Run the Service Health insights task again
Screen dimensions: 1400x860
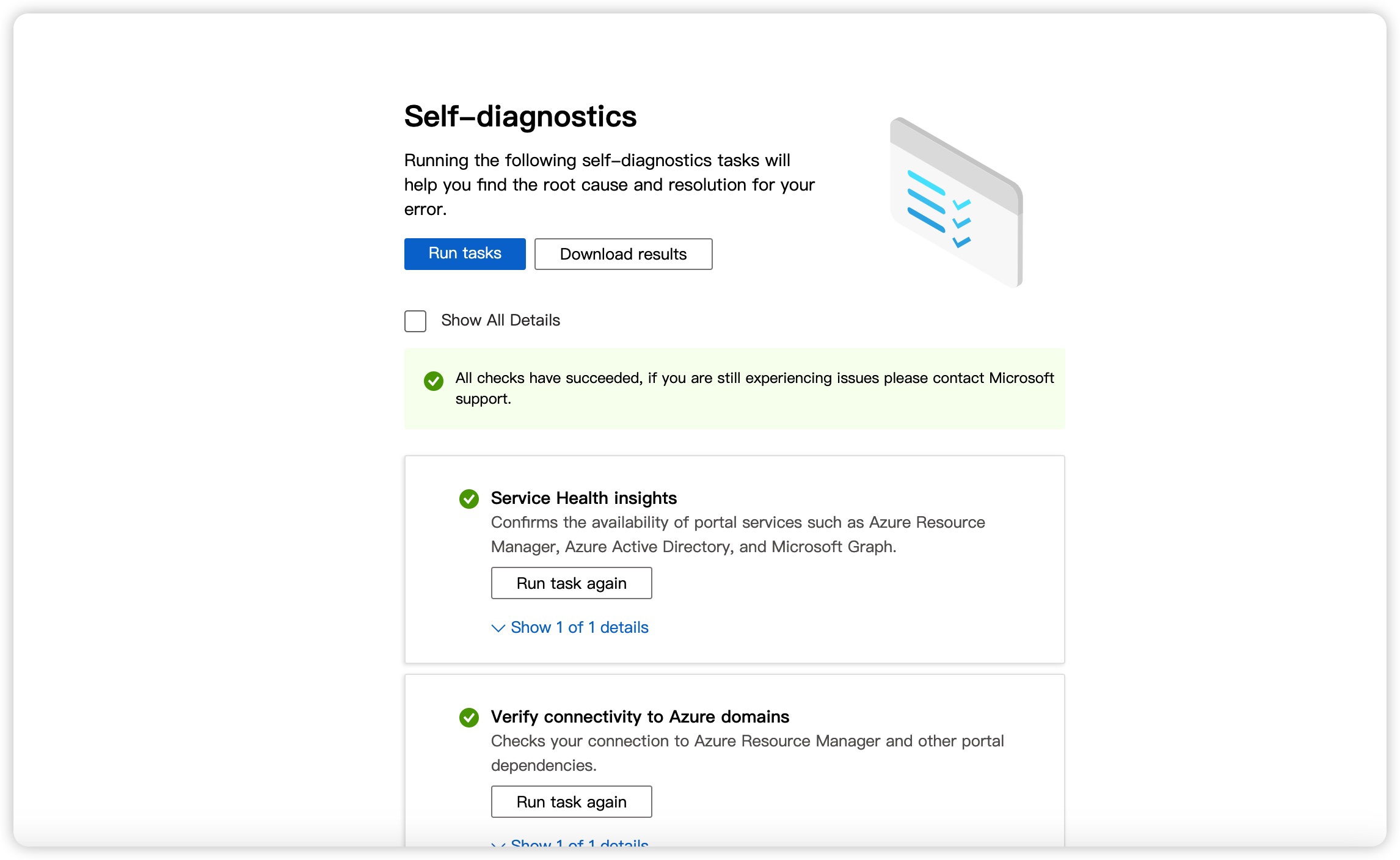tap(571, 583)
